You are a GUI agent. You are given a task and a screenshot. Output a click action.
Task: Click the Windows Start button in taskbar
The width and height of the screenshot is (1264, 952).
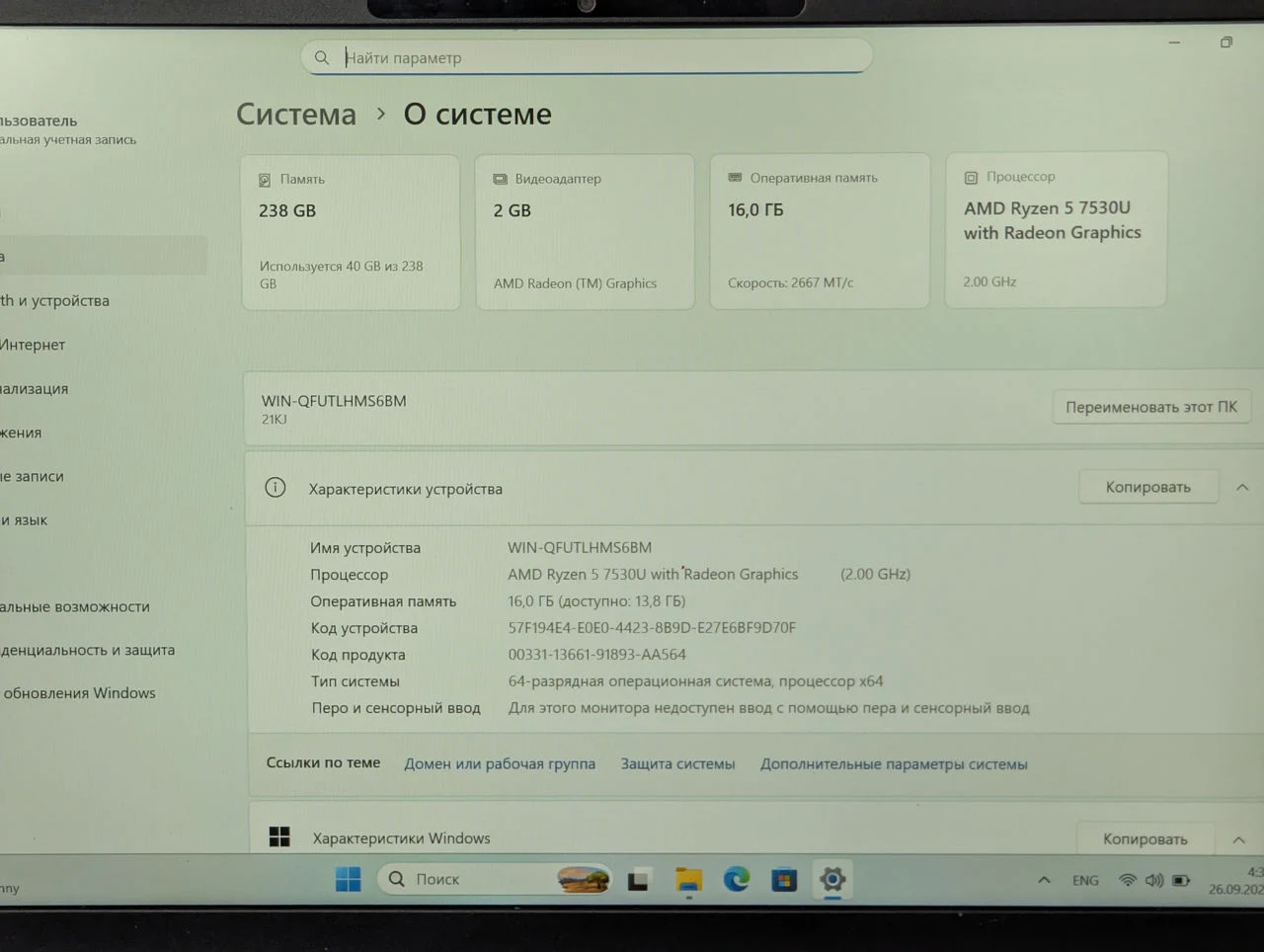coord(349,879)
